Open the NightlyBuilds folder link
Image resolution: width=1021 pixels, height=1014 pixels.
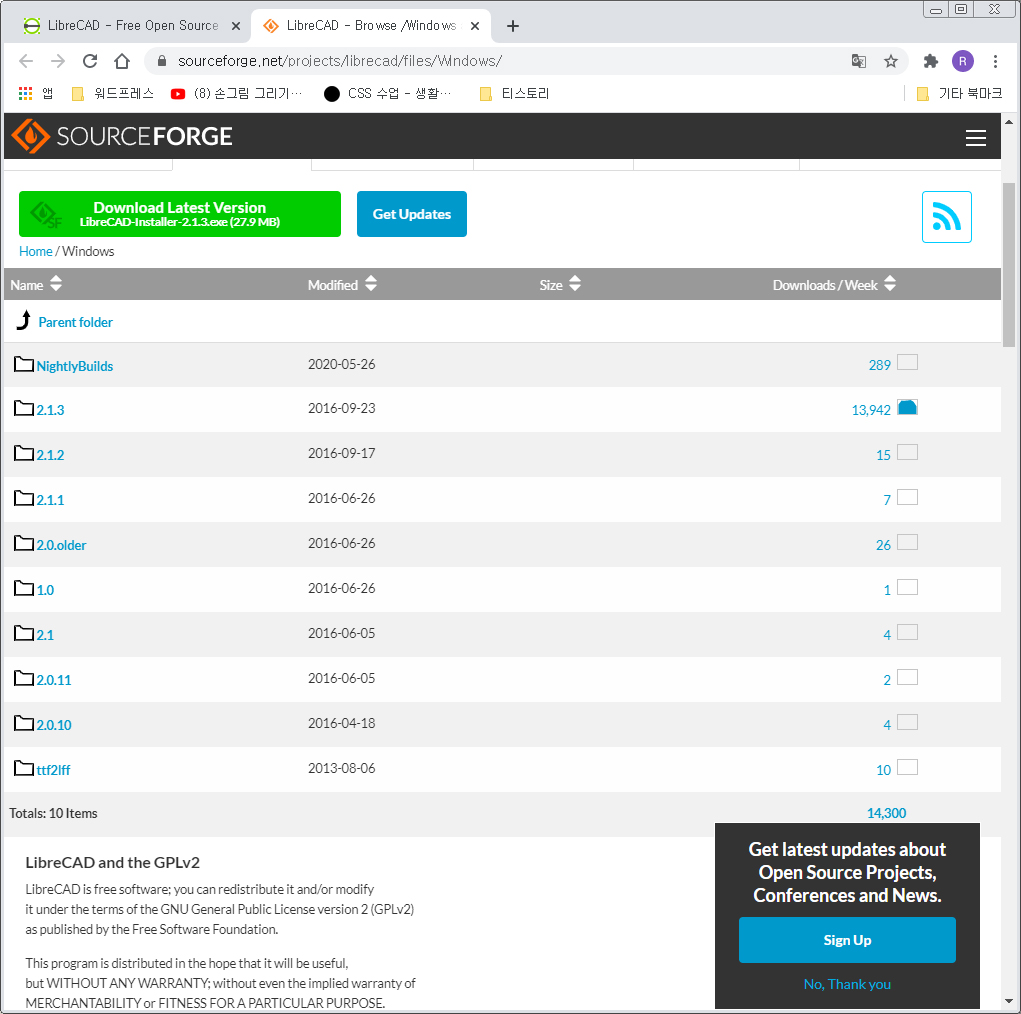tap(74, 366)
